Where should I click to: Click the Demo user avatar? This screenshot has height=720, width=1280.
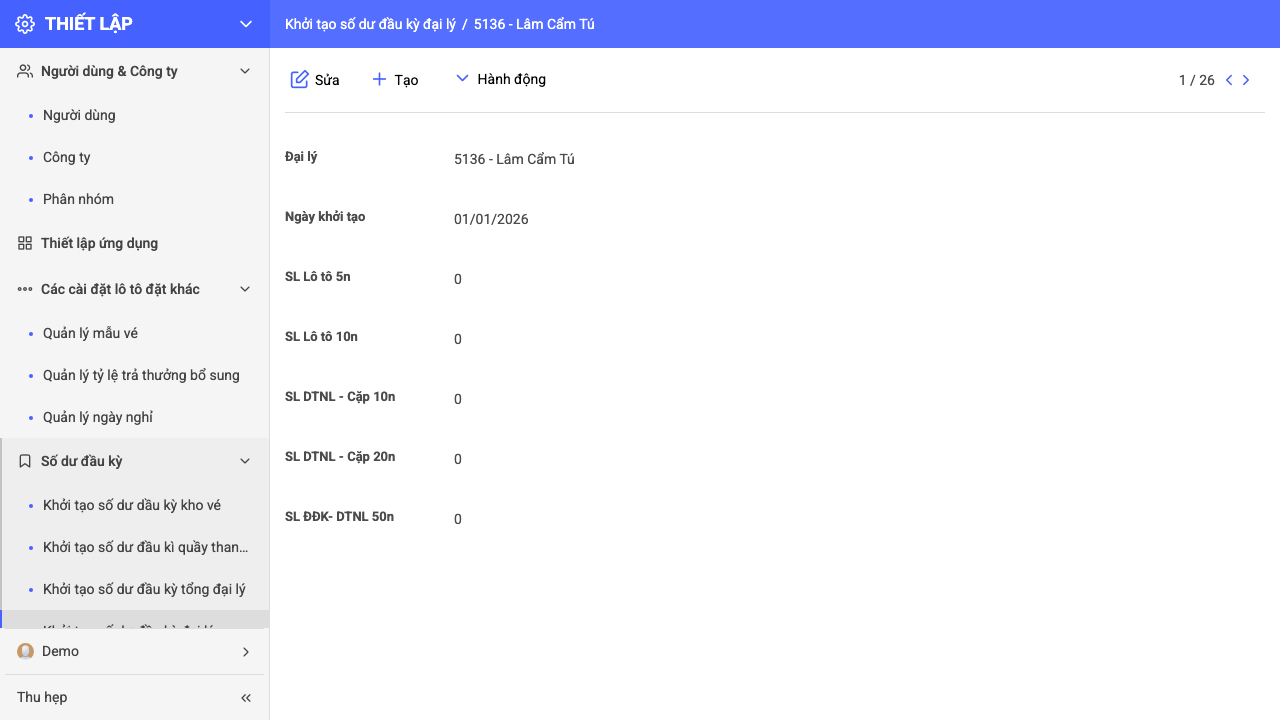point(26,651)
